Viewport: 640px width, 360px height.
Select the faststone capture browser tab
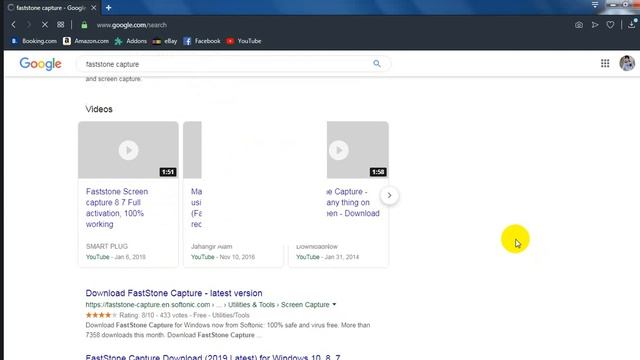point(51,8)
